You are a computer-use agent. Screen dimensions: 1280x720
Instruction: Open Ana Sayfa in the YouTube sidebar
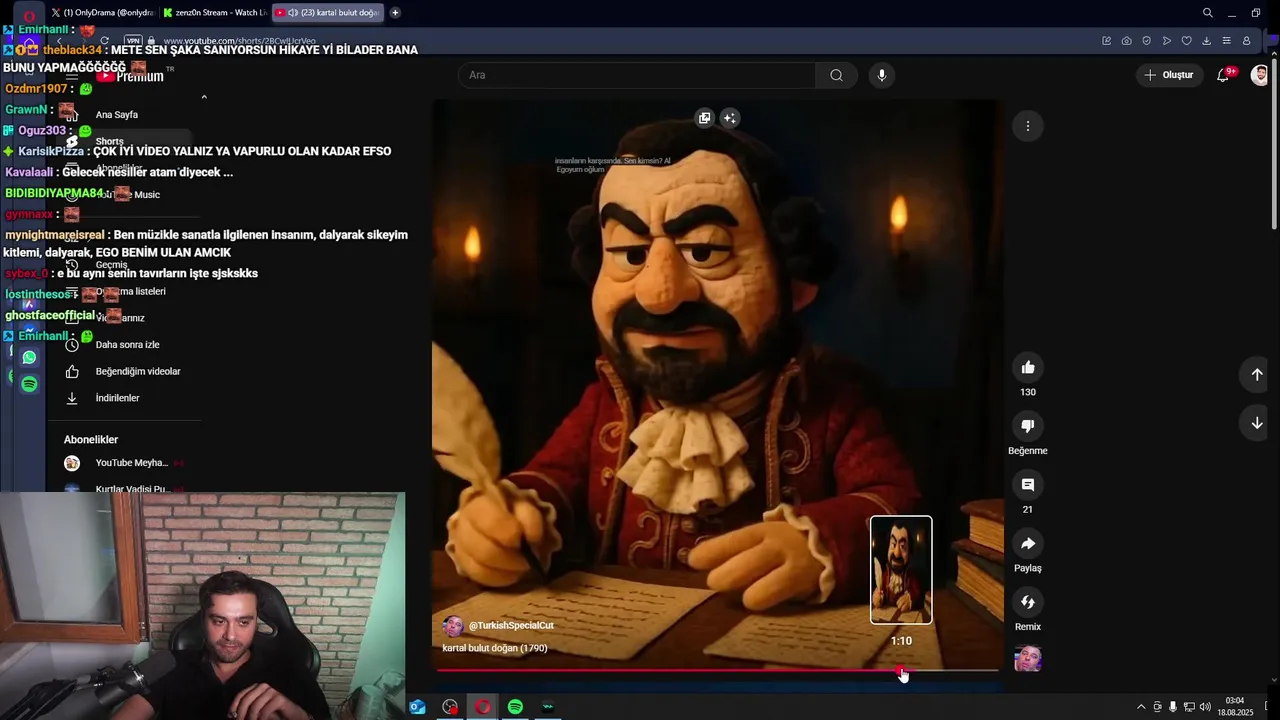125,115
